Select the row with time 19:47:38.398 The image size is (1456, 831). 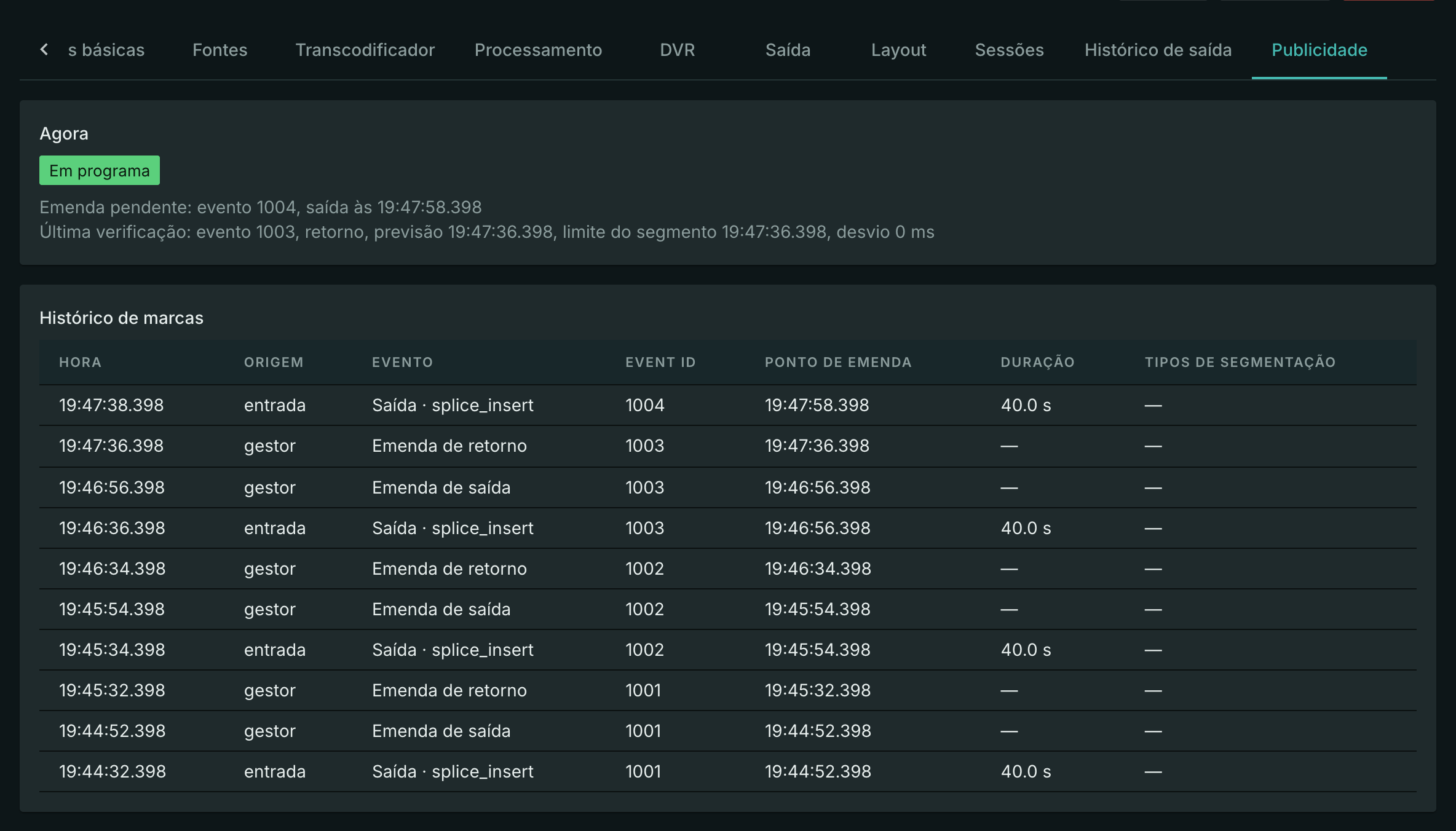(728, 405)
